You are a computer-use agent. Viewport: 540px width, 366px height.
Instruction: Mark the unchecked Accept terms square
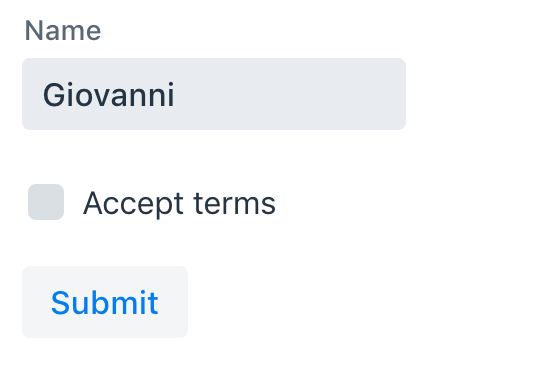pyautogui.click(x=46, y=202)
